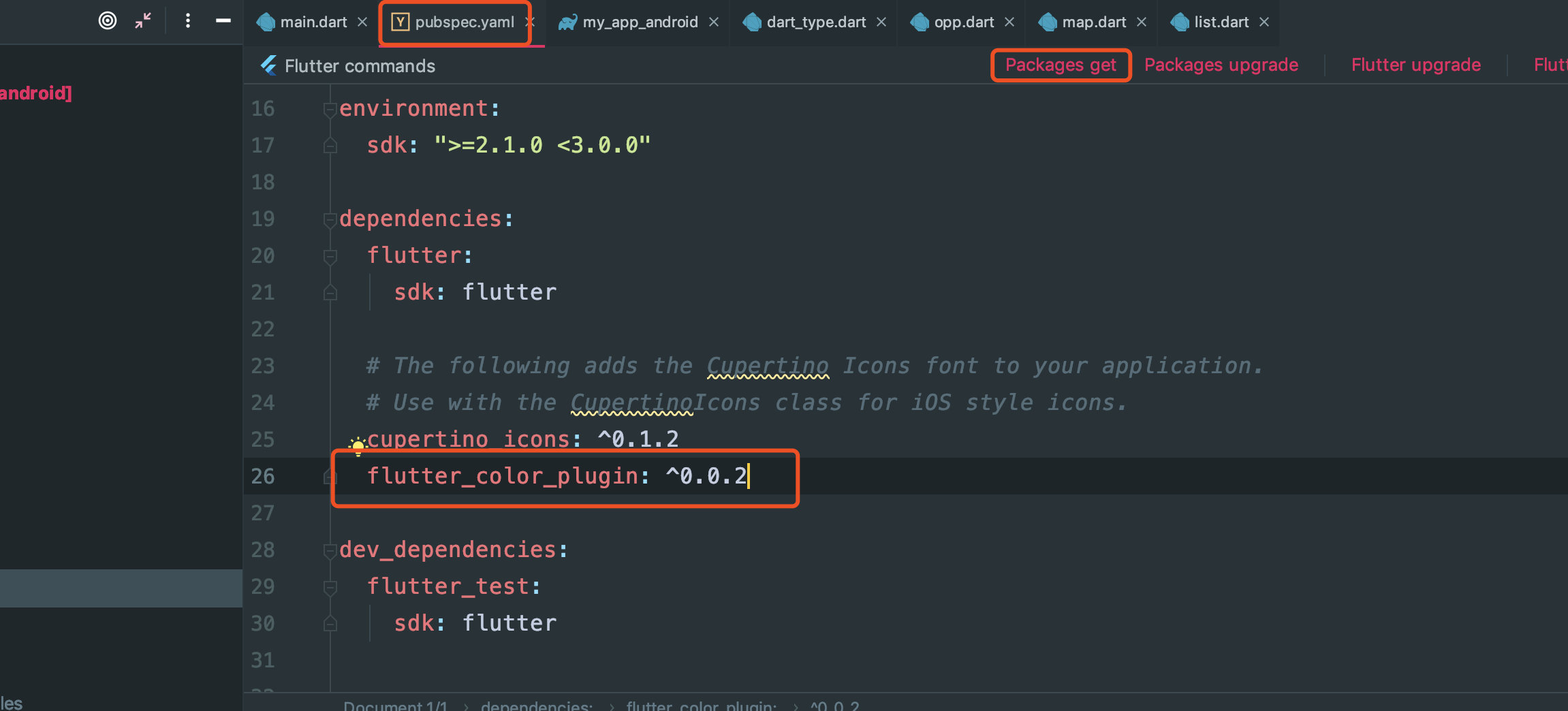This screenshot has height=711, width=1568.
Task: Click the Flutter logo in commands bar
Action: 268,65
